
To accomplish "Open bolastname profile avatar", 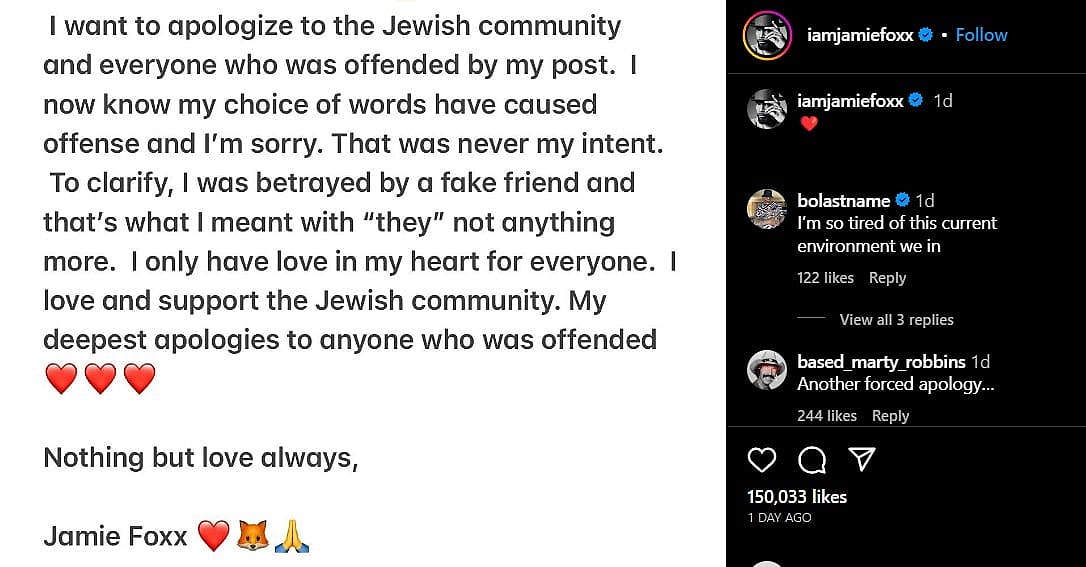I will [x=767, y=209].
